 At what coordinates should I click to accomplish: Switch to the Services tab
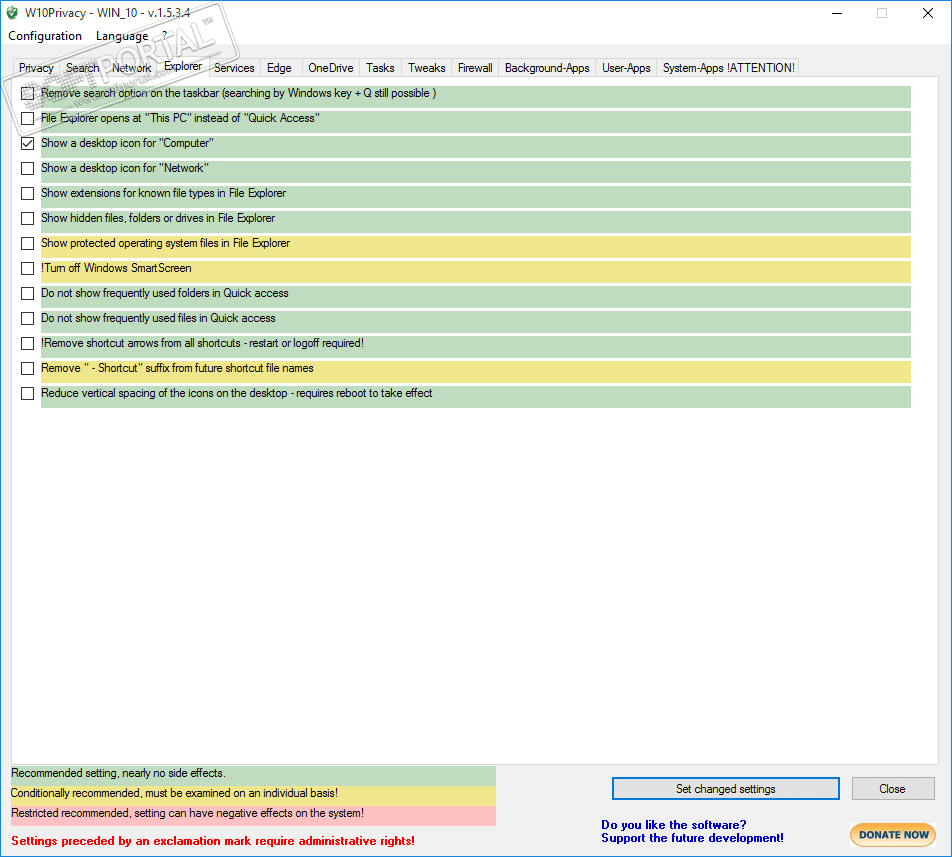point(234,68)
